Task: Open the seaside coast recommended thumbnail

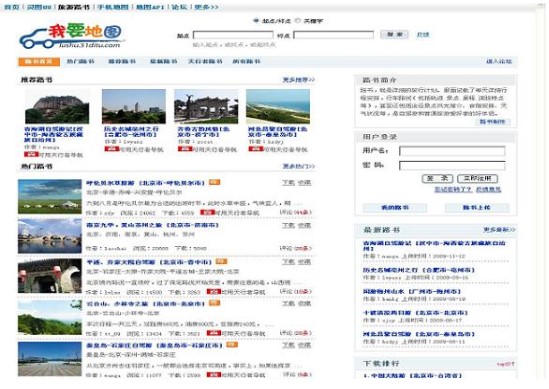Action: [x=278, y=106]
